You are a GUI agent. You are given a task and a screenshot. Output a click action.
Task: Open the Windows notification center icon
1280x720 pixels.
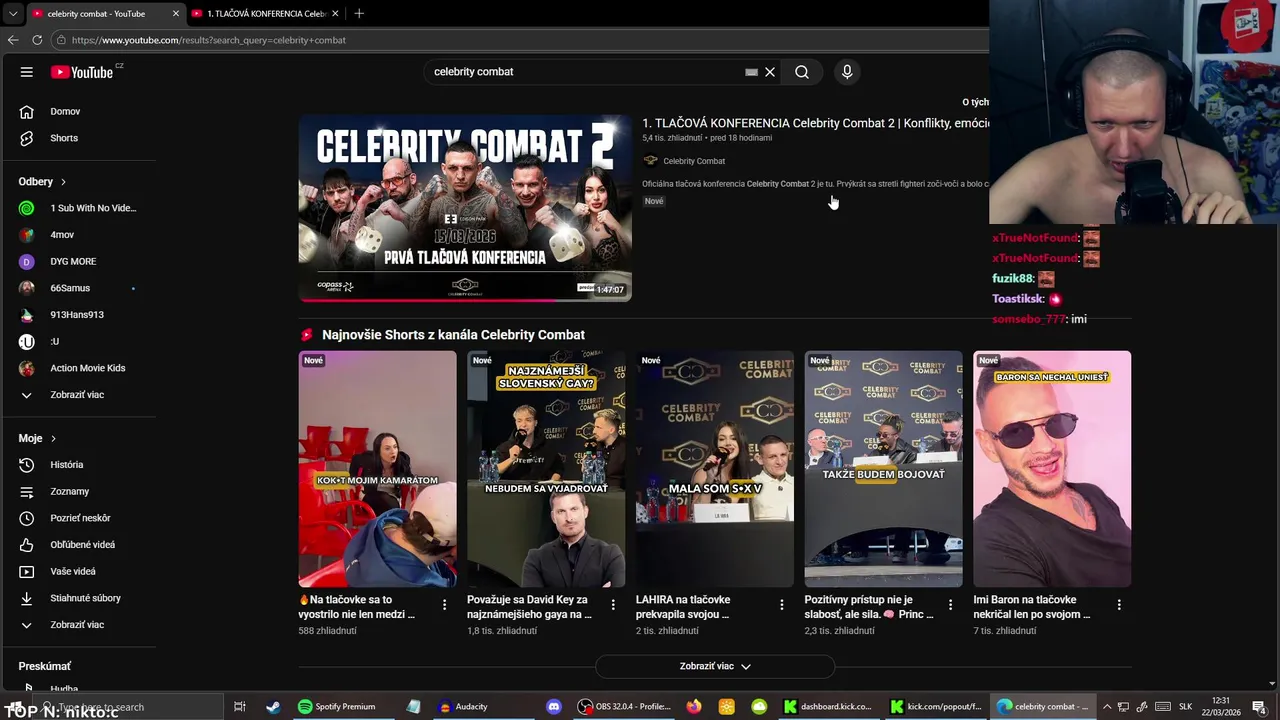click(1260, 707)
